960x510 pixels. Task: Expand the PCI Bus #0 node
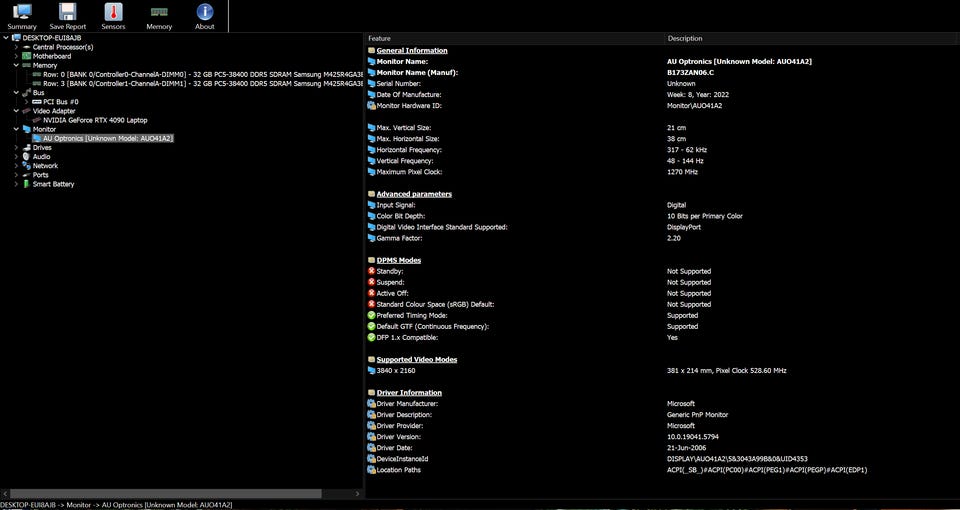pos(27,102)
